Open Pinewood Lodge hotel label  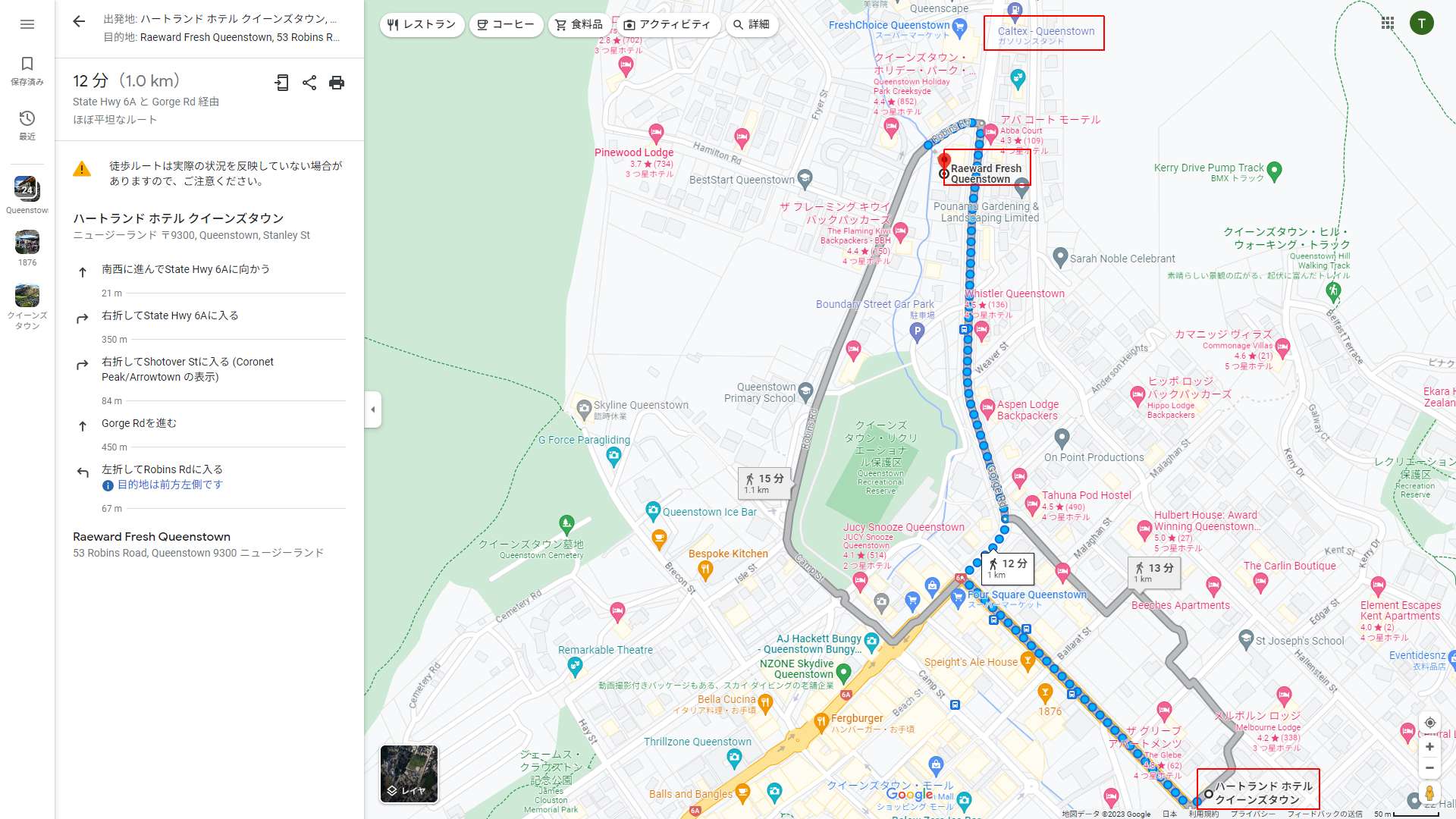(634, 152)
